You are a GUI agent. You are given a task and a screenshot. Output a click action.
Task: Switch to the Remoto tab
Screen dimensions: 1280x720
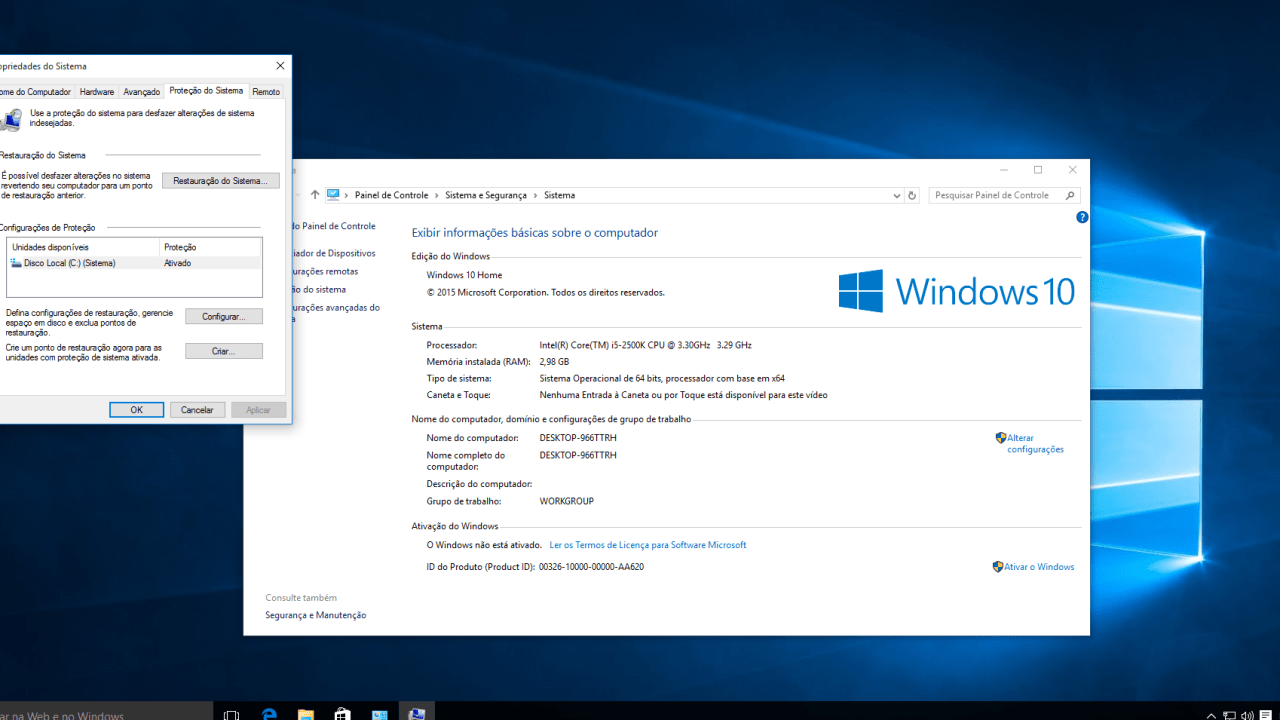pyautogui.click(x=266, y=92)
